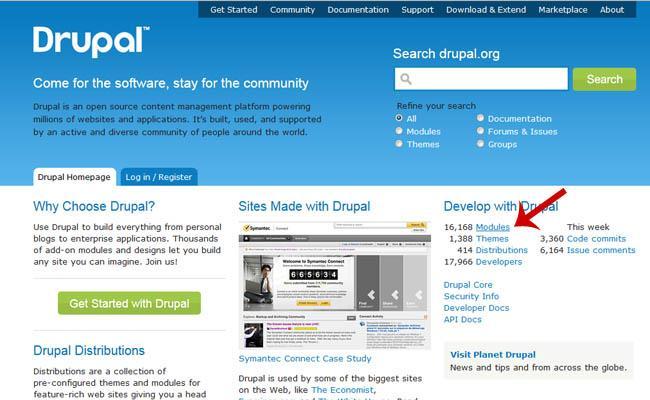The height and width of the screenshot is (400, 650).
Task: Go to Documentation in top navigation
Action: [358, 10]
